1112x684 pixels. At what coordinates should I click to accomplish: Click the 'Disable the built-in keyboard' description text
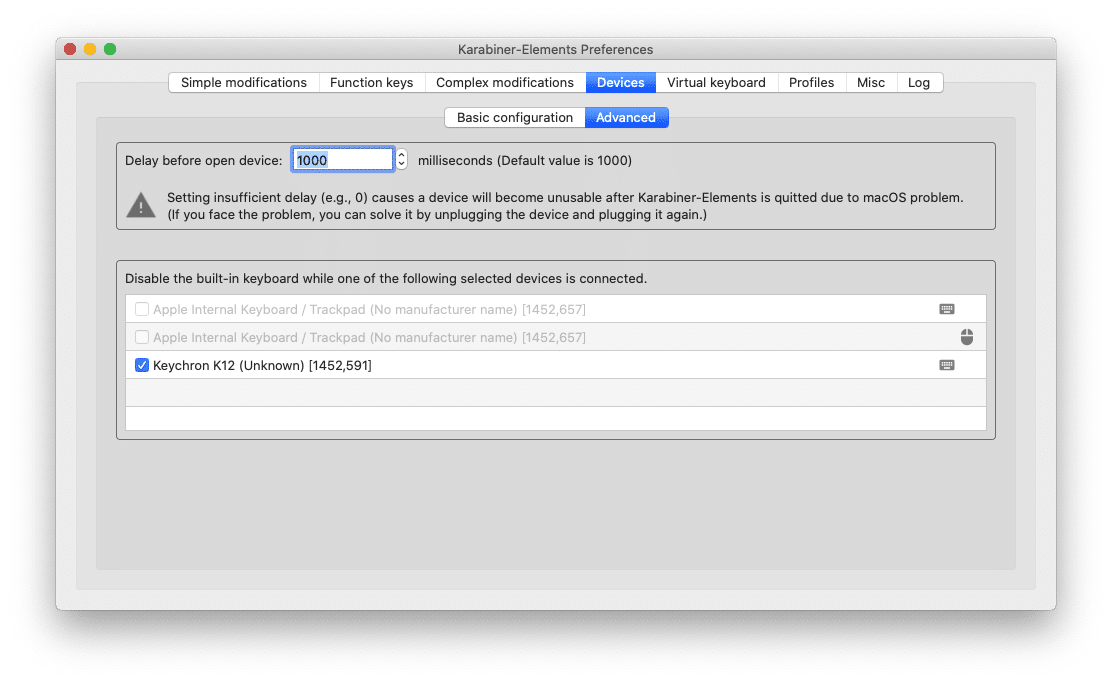[386, 279]
